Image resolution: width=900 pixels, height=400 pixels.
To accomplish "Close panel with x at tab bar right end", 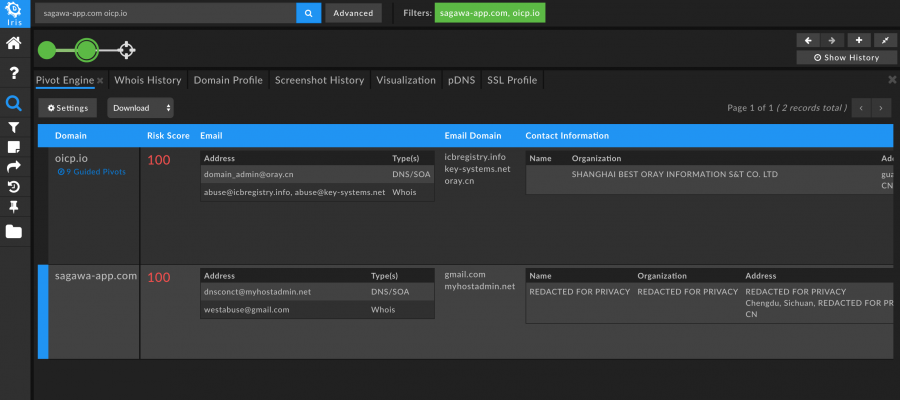I will 892,80.
